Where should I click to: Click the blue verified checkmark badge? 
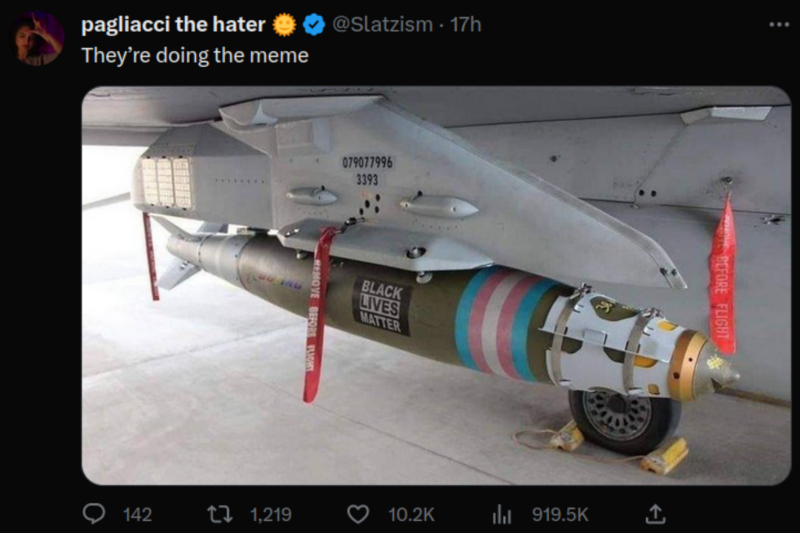tap(314, 25)
